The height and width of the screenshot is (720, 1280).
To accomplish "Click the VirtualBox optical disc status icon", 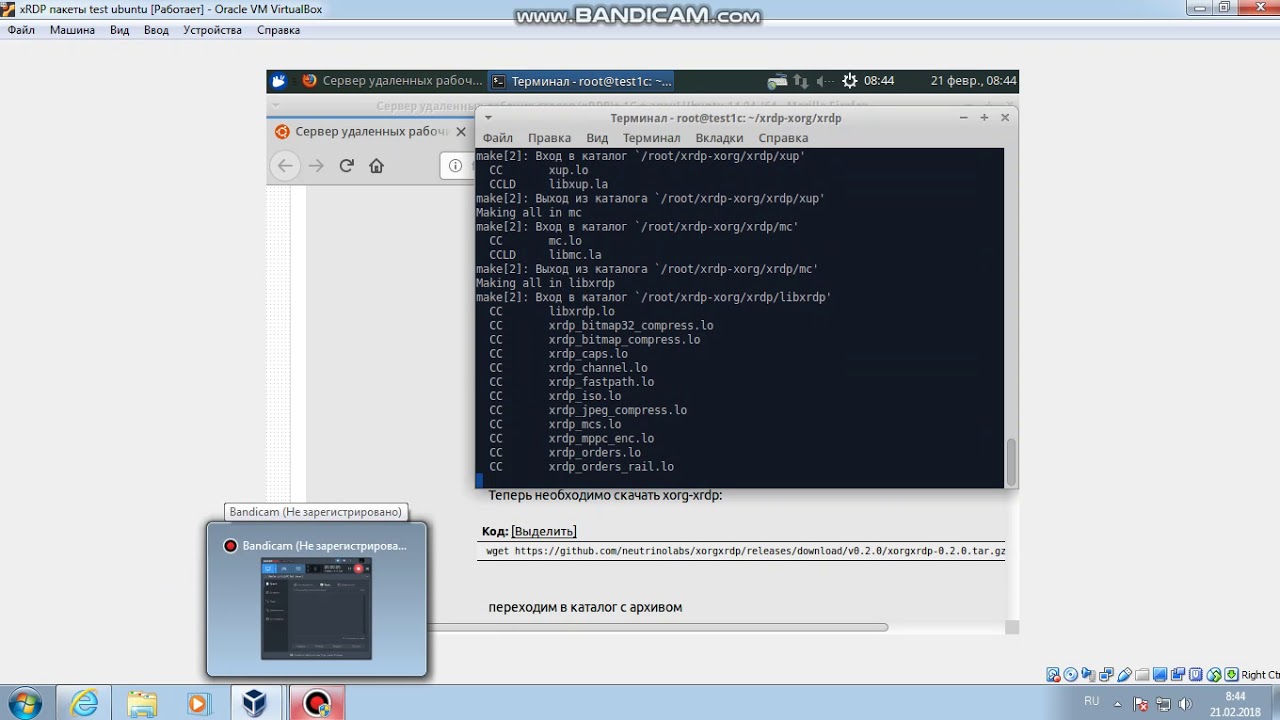I will pyautogui.click(x=1071, y=675).
